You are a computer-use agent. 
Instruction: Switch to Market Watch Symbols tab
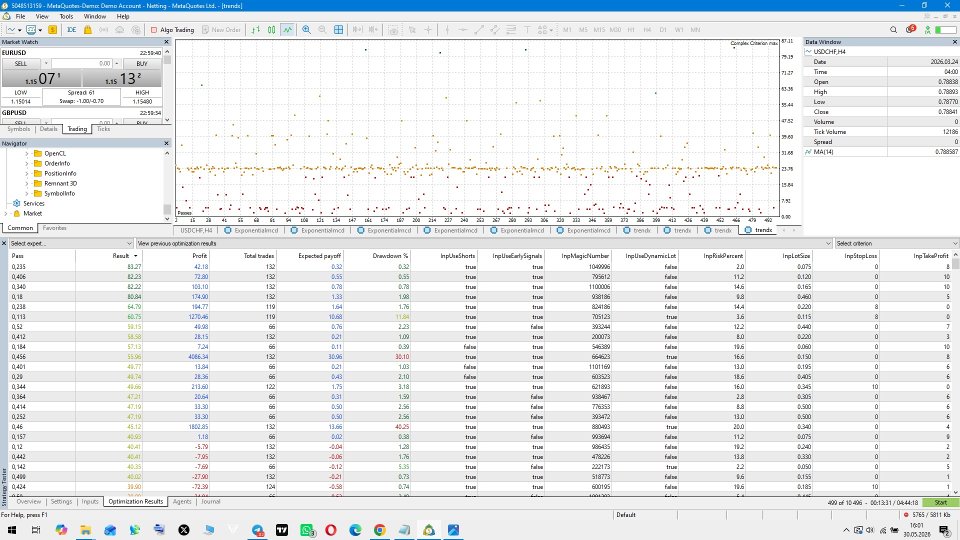(18, 129)
